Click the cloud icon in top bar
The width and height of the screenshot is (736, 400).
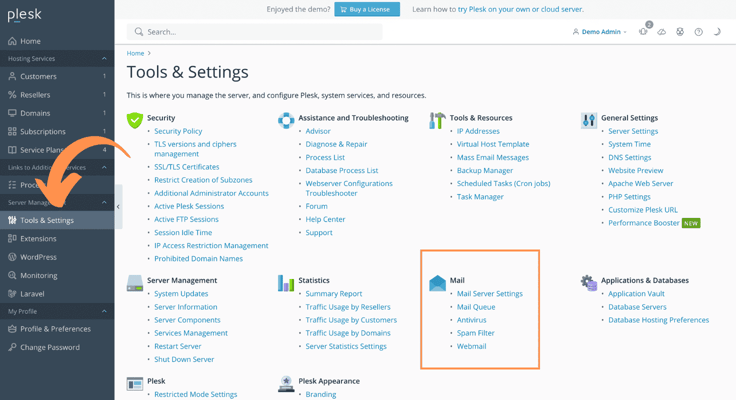[661, 32]
